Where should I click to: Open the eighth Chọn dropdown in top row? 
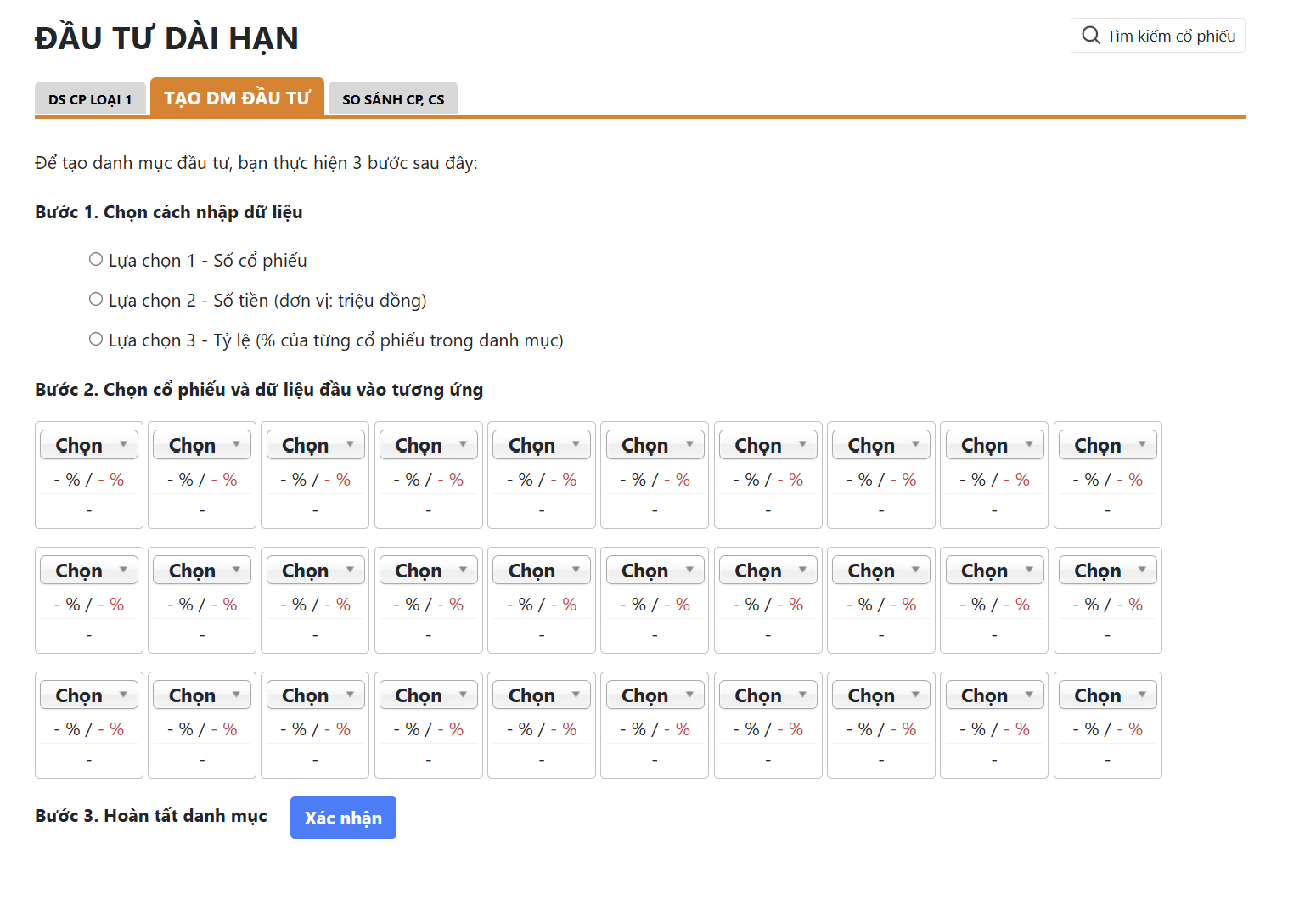click(881, 445)
